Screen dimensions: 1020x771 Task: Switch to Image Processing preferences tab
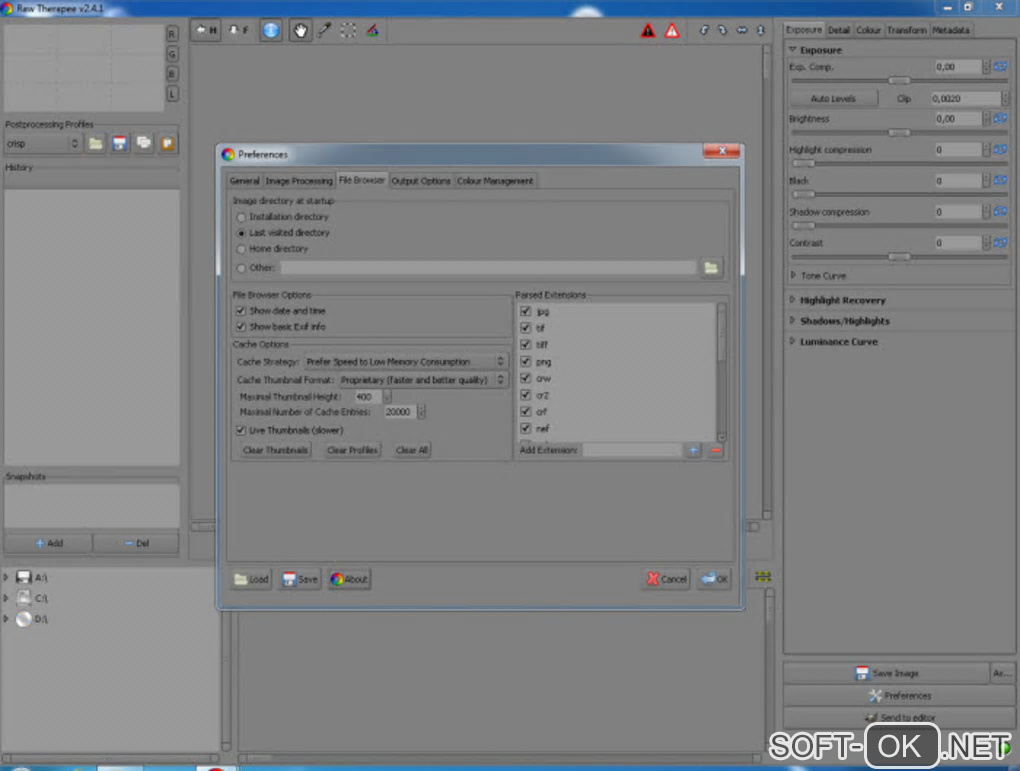click(x=299, y=181)
